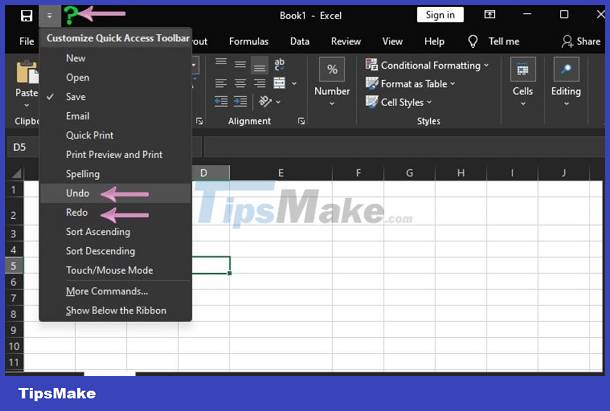Expand the Paste options arrow
This screenshot has width=610, height=411.
point(26,105)
